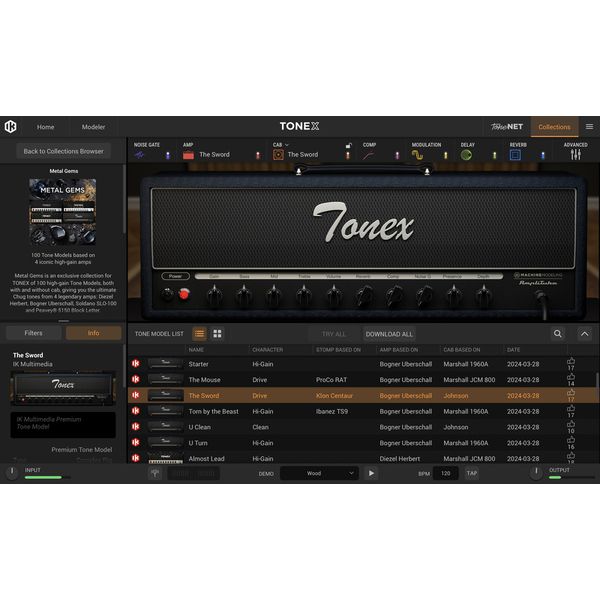The width and height of the screenshot is (600, 600).
Task: Open the tuner fork icon
Action: [155, 473]
